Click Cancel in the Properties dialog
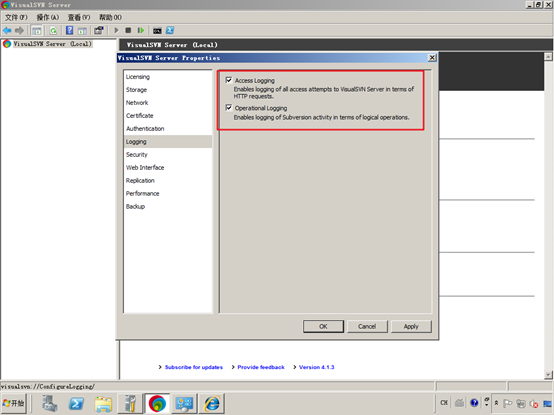 coord(367,326)
